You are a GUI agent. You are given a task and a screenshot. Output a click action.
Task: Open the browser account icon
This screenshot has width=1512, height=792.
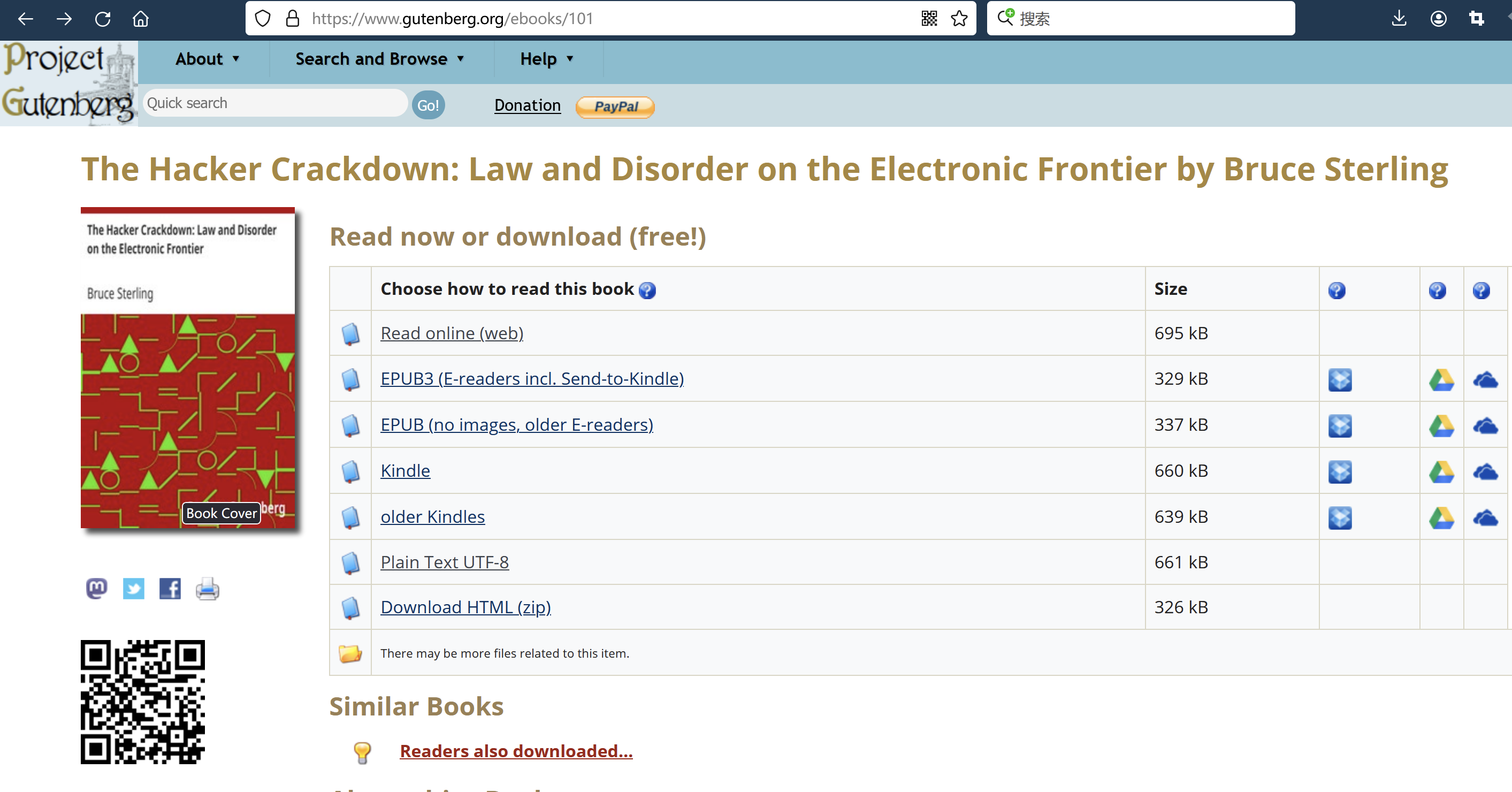[x=1438, y=19]
